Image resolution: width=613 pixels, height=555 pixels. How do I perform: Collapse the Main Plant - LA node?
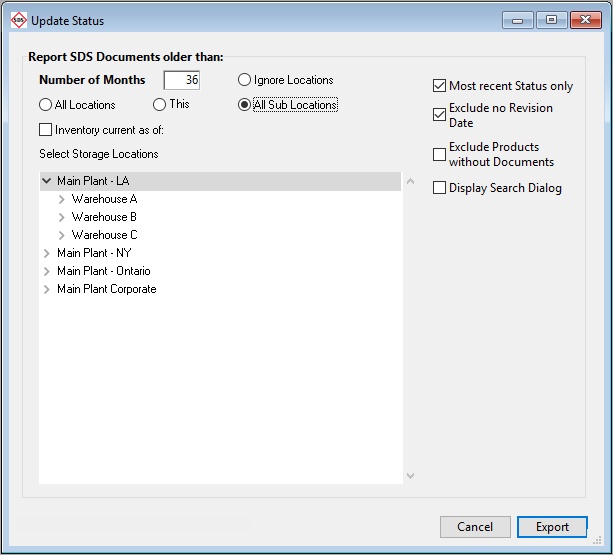[x=47, y=182]
